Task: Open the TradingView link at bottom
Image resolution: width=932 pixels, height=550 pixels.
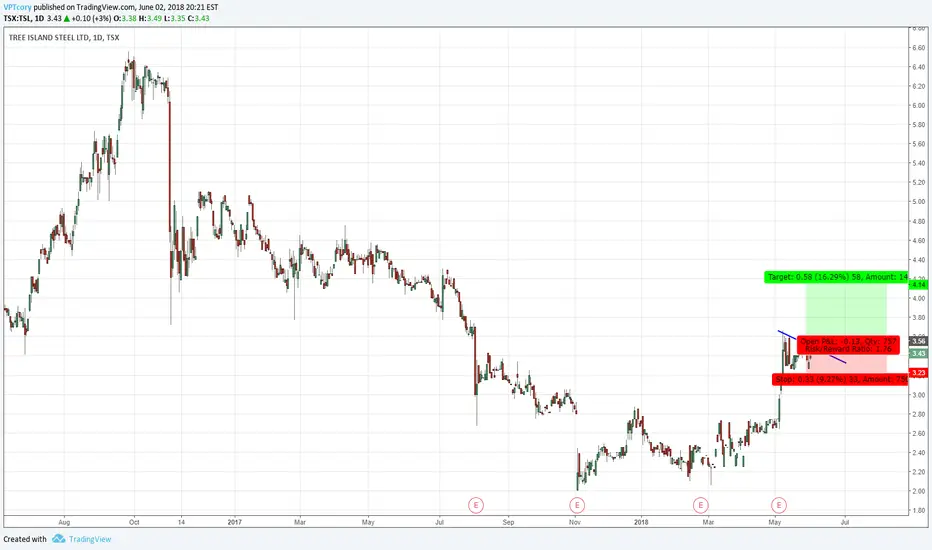Action: [90, 539]
